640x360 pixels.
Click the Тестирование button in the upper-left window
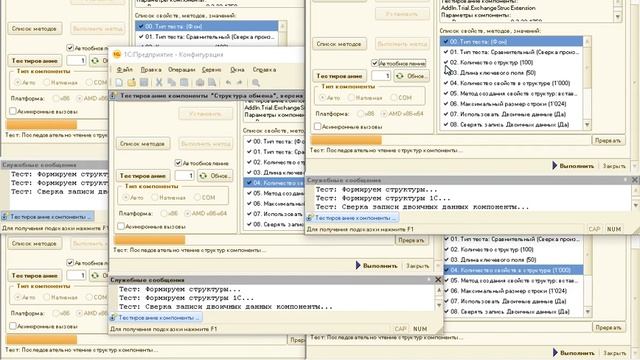coord(35,60)
